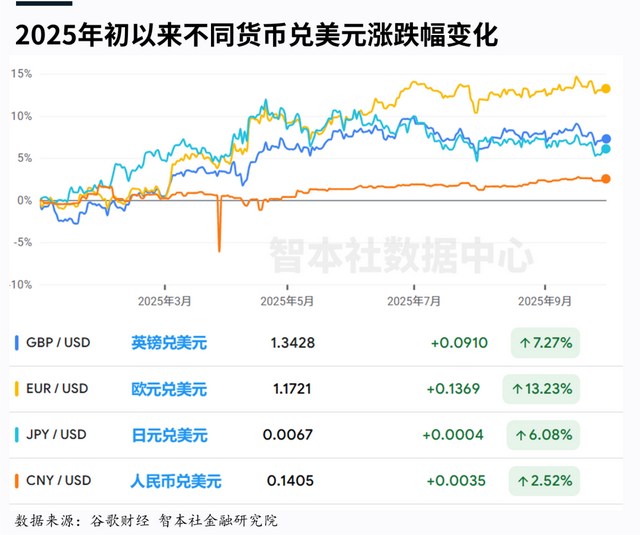Click the up arrow in the 13.23% badge
The image size is (640, 535).
coord(518,389)
